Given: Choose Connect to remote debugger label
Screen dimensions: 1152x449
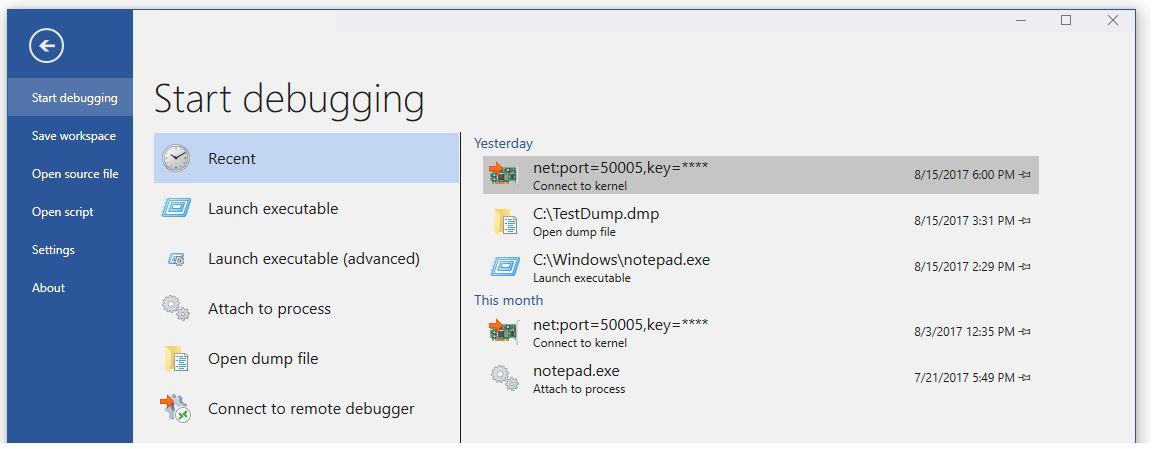Looking at the screenshot, I should click(x=312, y=409).
